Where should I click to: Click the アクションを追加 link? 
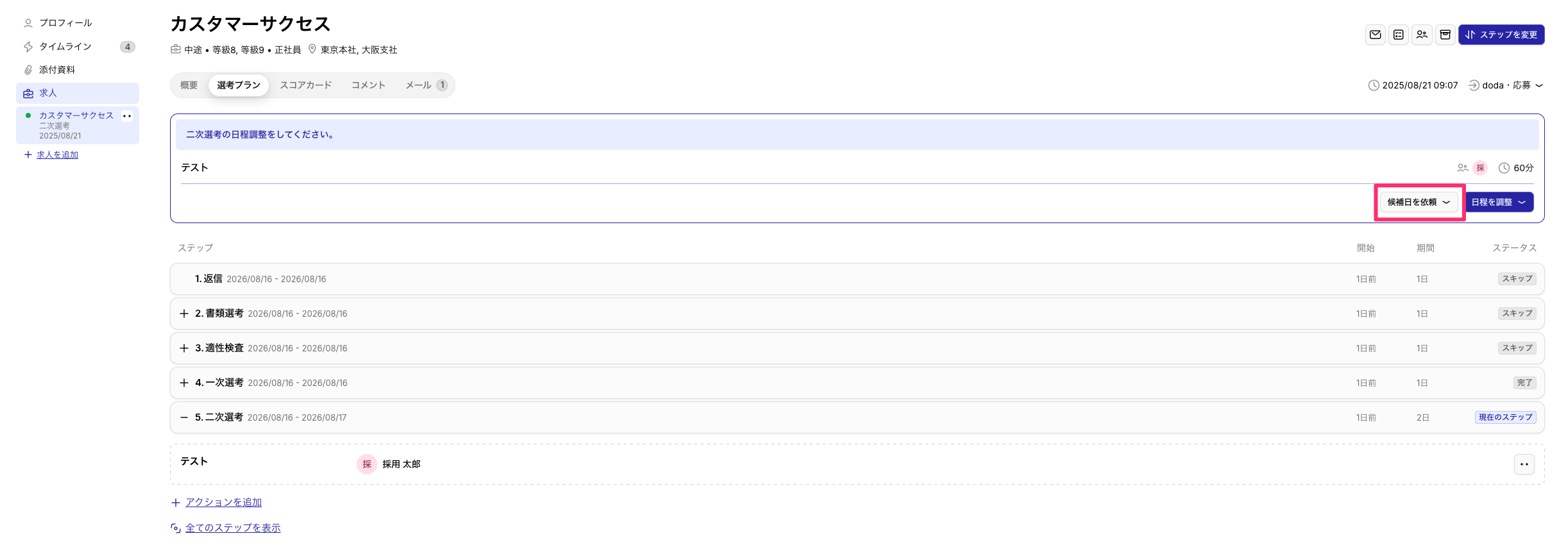[x=223, y=502]
